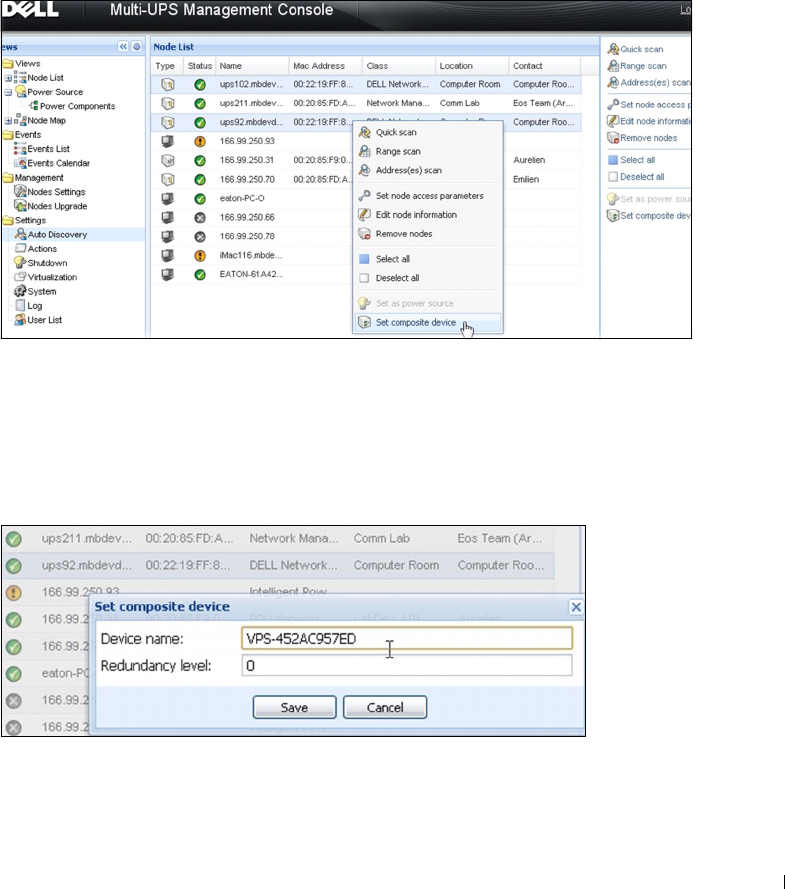Open the Events Calendar view

(x=58, y=163)
